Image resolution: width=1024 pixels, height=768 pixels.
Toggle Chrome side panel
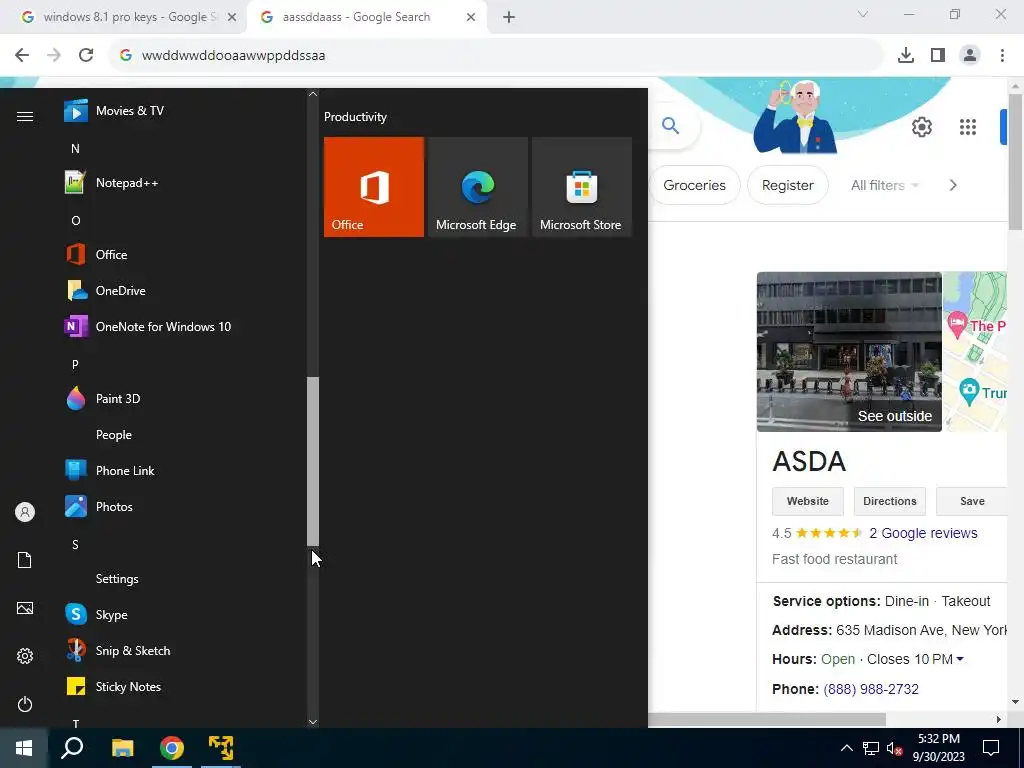click(938, 55)
